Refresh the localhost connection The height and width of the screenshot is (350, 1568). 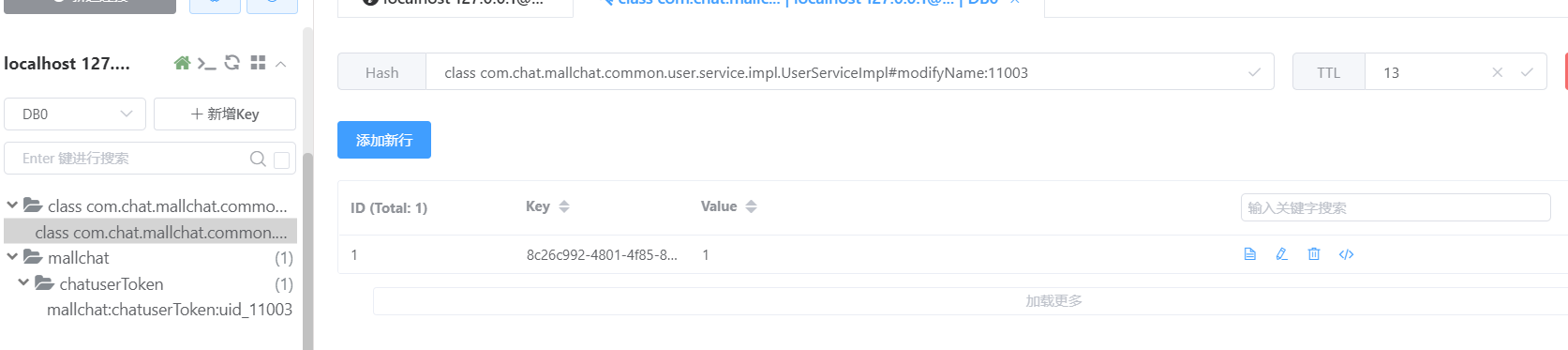pos(232,63)
